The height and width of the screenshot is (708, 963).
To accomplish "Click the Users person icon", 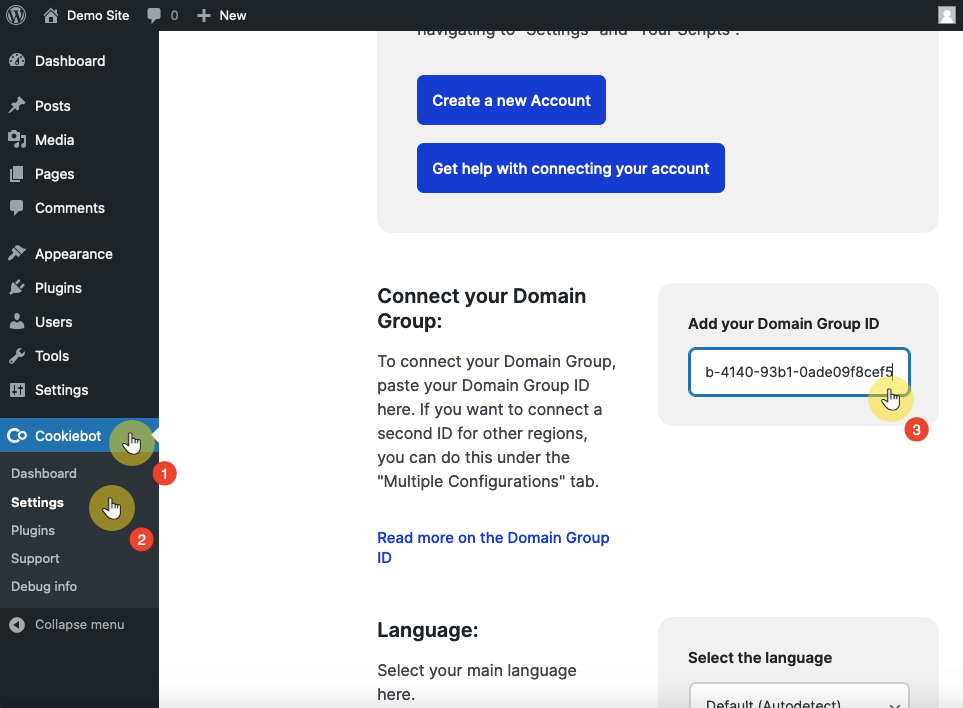I will coord(17,321).
